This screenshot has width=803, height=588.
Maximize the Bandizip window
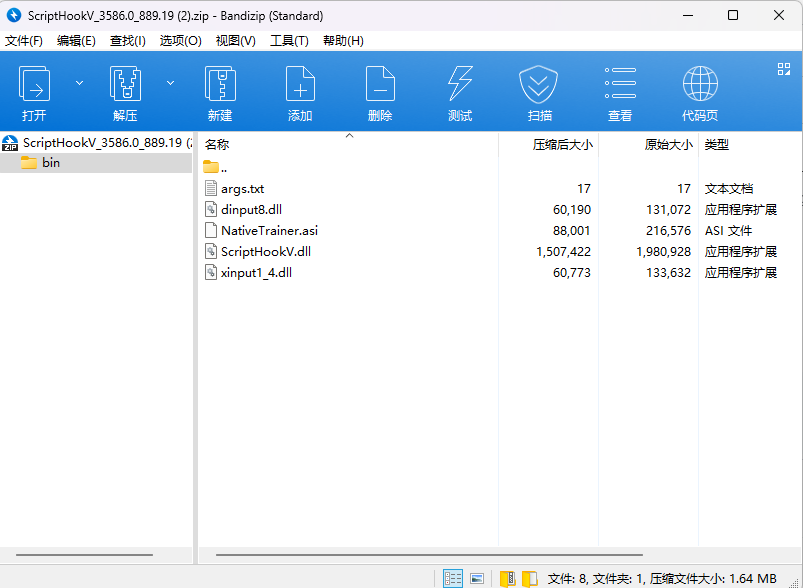[x=733, y=15]
